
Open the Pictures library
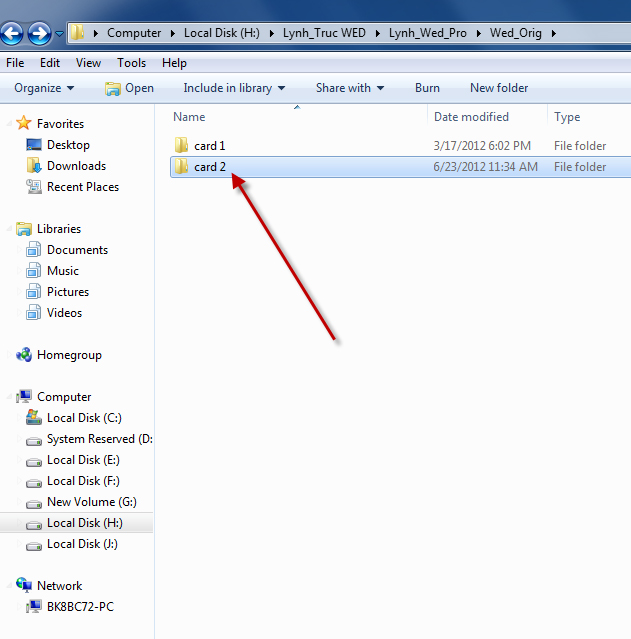click(68, 292)
